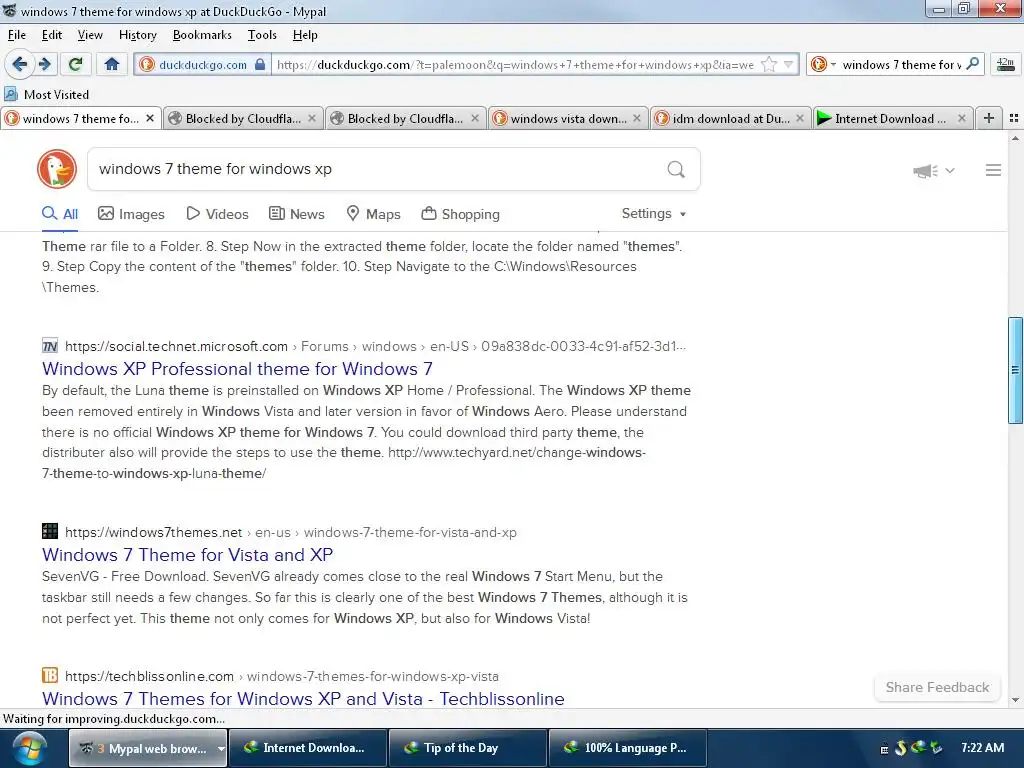This screenshot has height=768, width=1024.
Task: Open the Windows Start orb
Action: (30, 748)
